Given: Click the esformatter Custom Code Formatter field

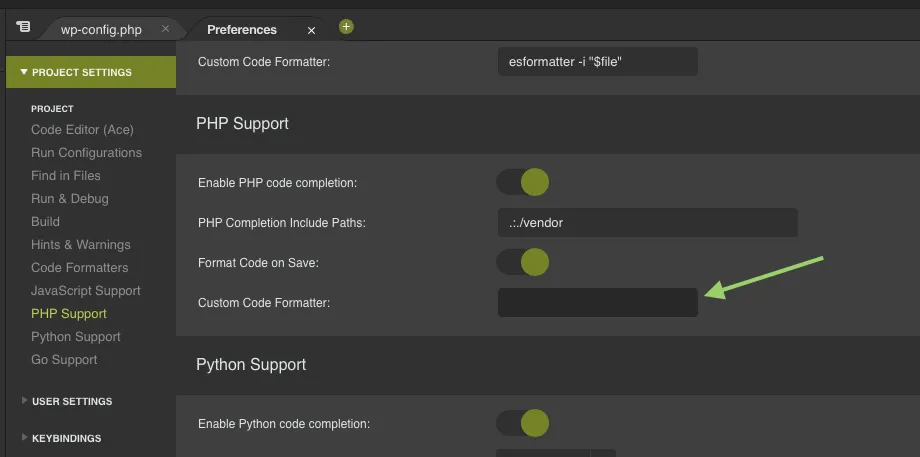Looking at the screenshot, I should click(597, 62).
